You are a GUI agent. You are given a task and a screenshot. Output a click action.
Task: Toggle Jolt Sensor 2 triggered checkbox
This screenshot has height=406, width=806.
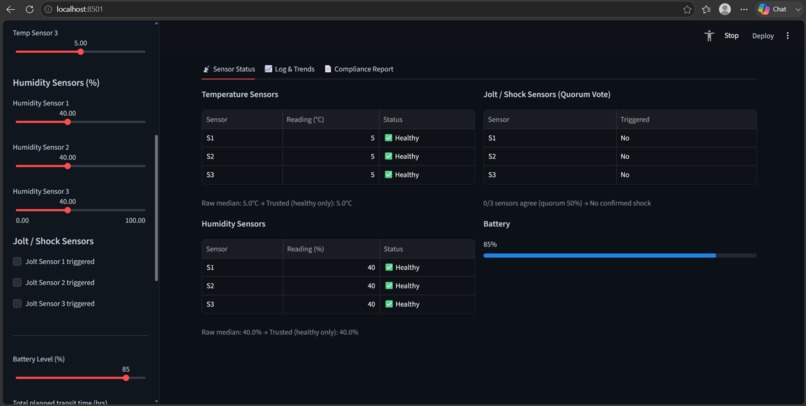[17, 283]
